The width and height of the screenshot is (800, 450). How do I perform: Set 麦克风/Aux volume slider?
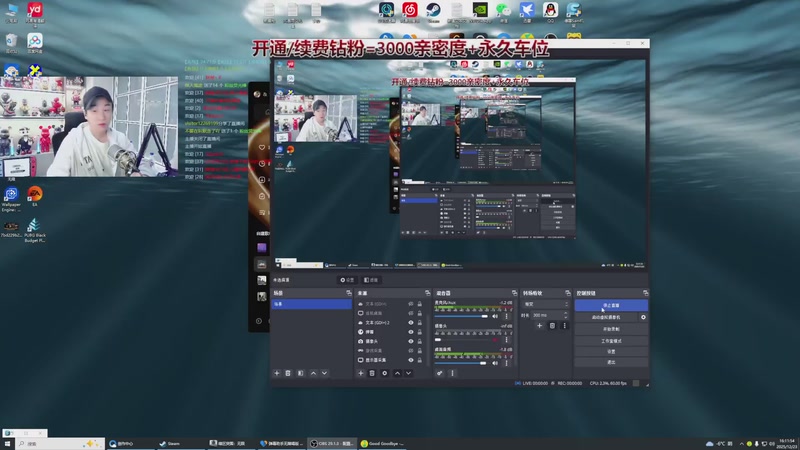[x=462, y=316]
